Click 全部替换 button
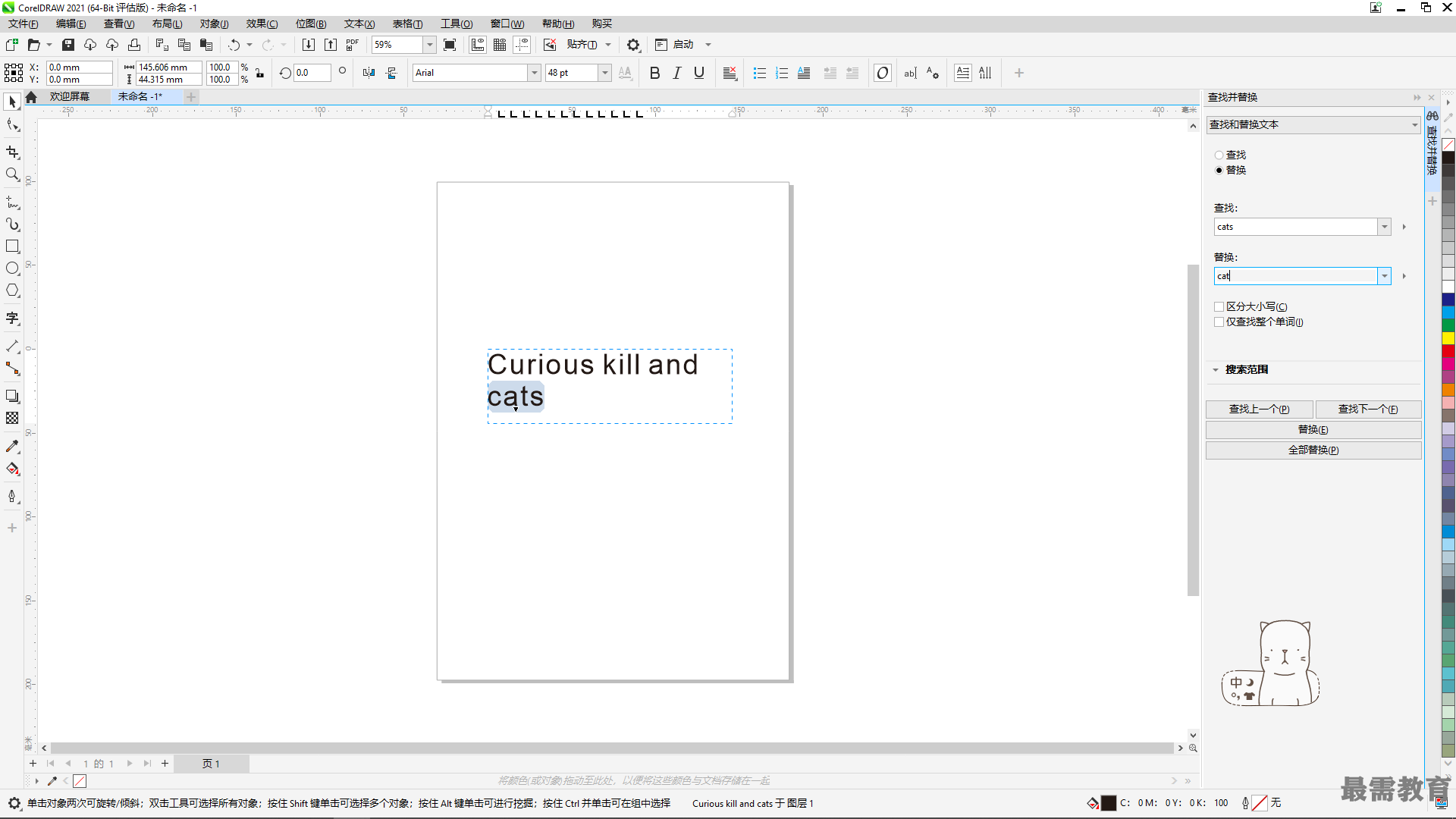The width and height of the screenshot is (1456, 819). 1313,450
